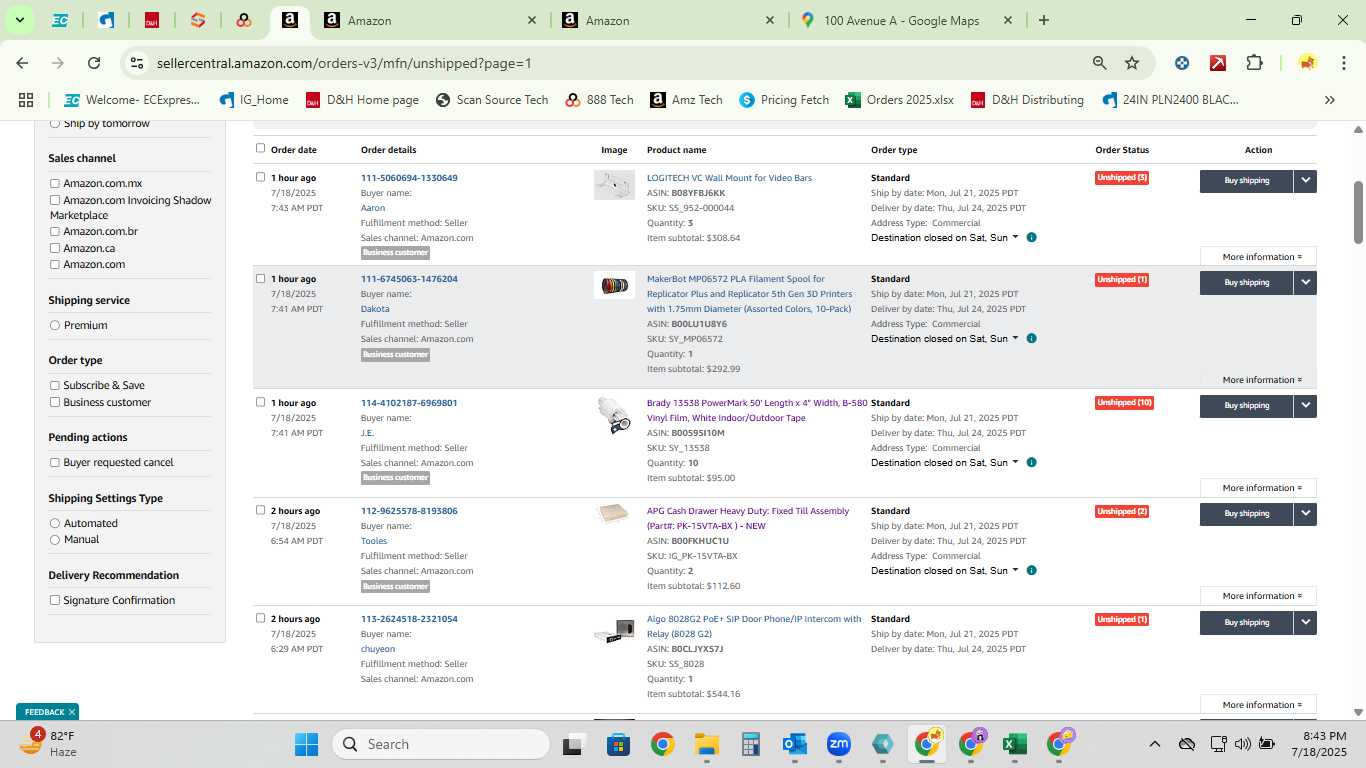The height and width of the screenshot is (768, 1366).
Task: Check the Business customer filter box
Action: coord(55,402)
